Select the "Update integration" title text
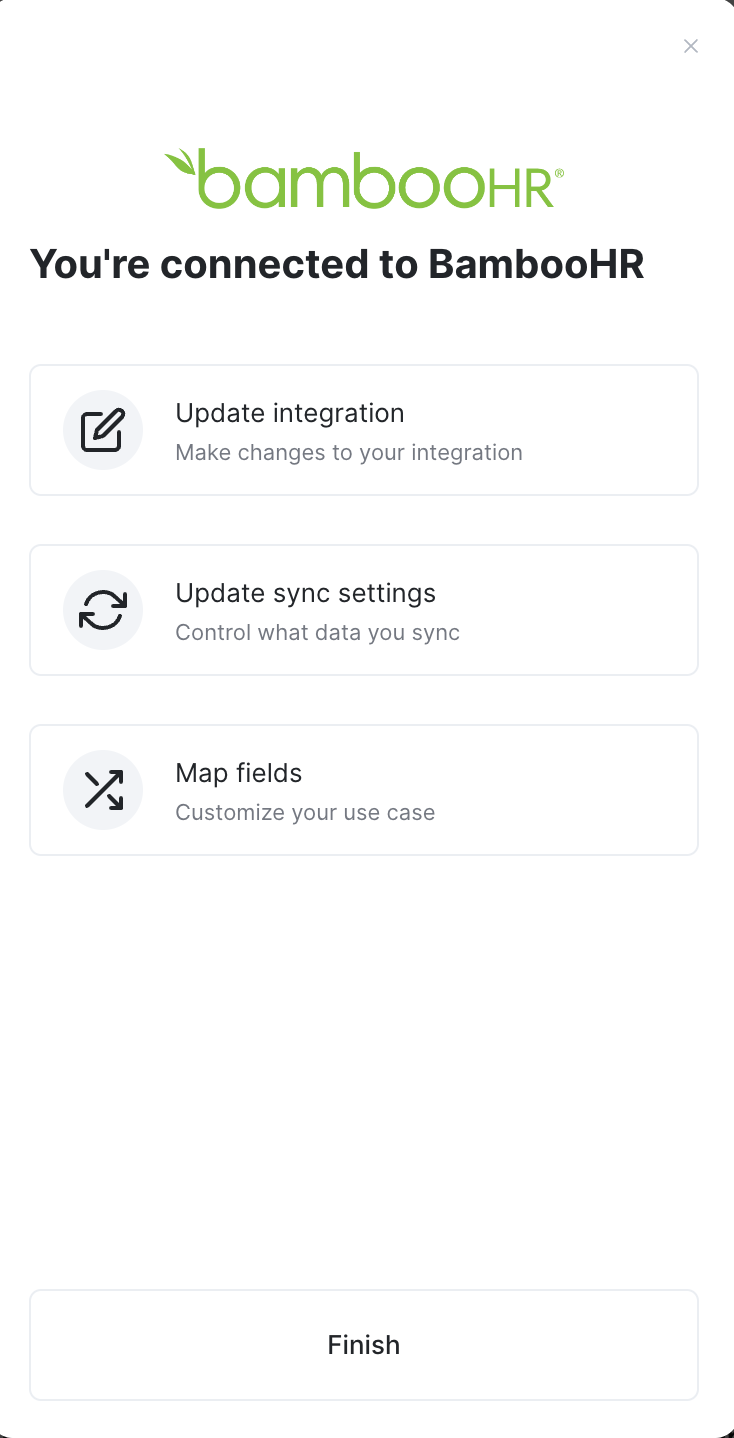Image resolution: width=734 pixels, height=1438 pixels. 290,413
